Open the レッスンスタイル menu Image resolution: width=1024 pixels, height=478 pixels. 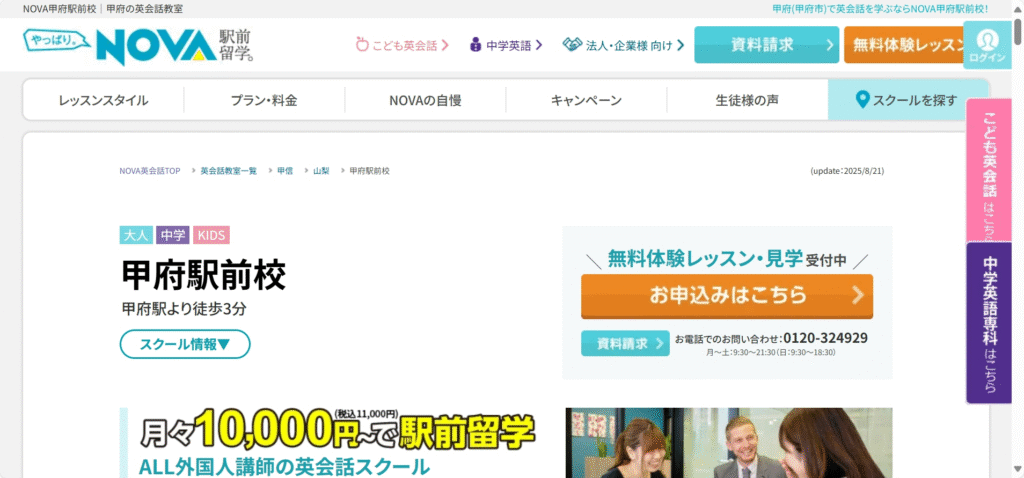coord(103,100)
